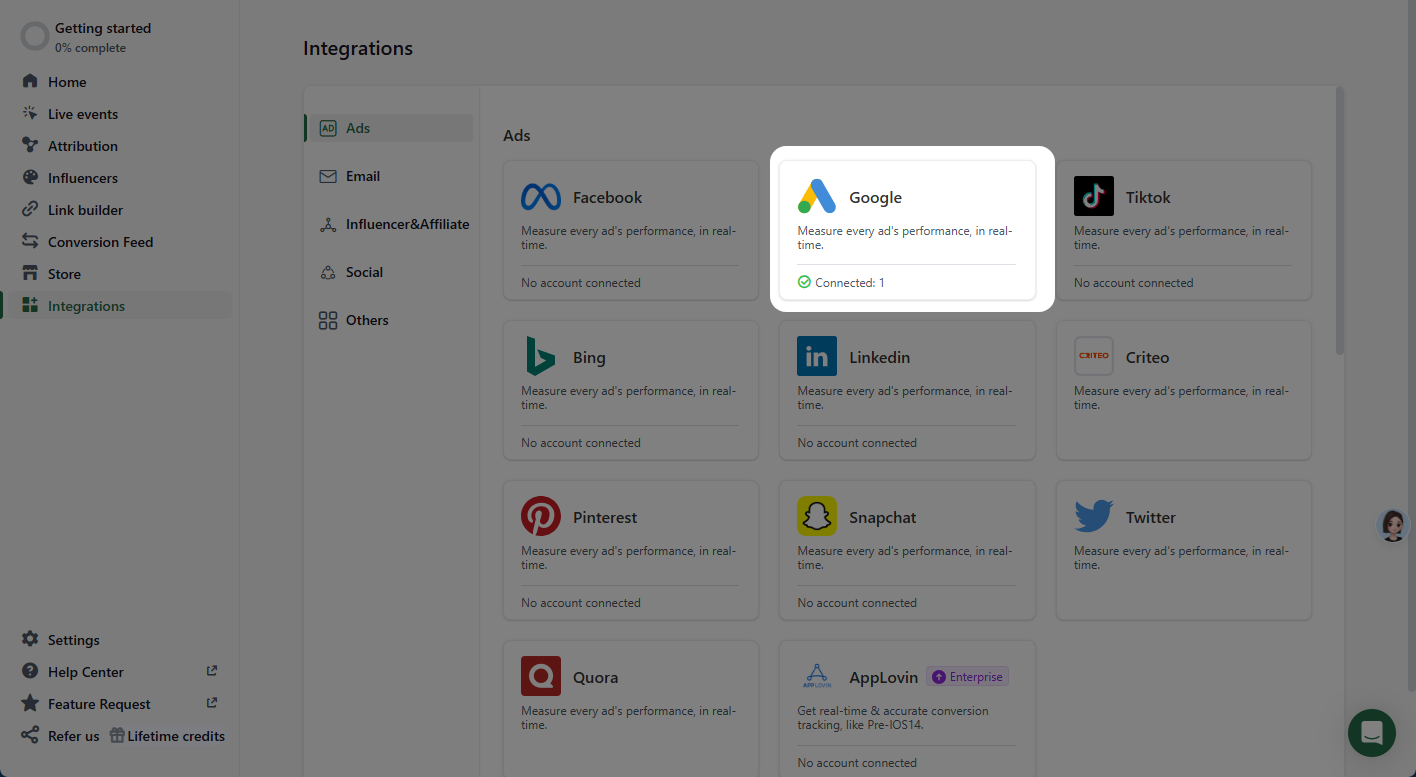Click the Quora logo icon
Screen dimensions: 1416x777
click(x=541, y=676)
